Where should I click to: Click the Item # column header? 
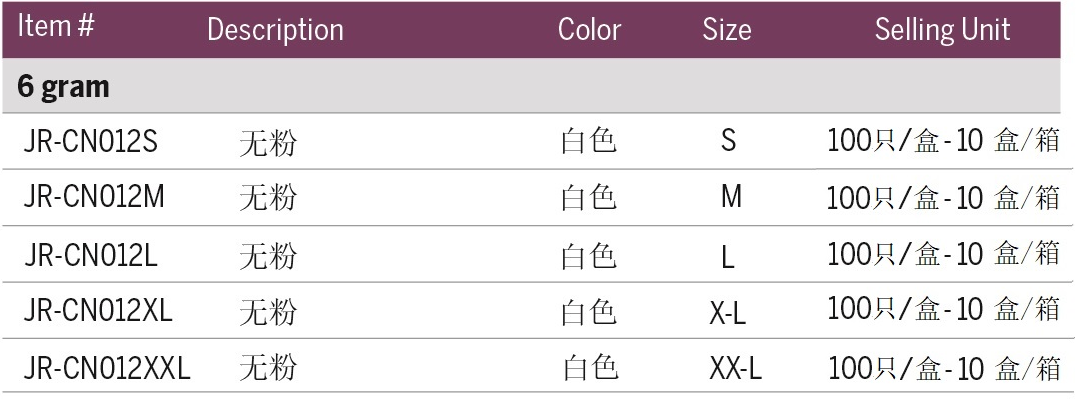click(x=56, y=27)
